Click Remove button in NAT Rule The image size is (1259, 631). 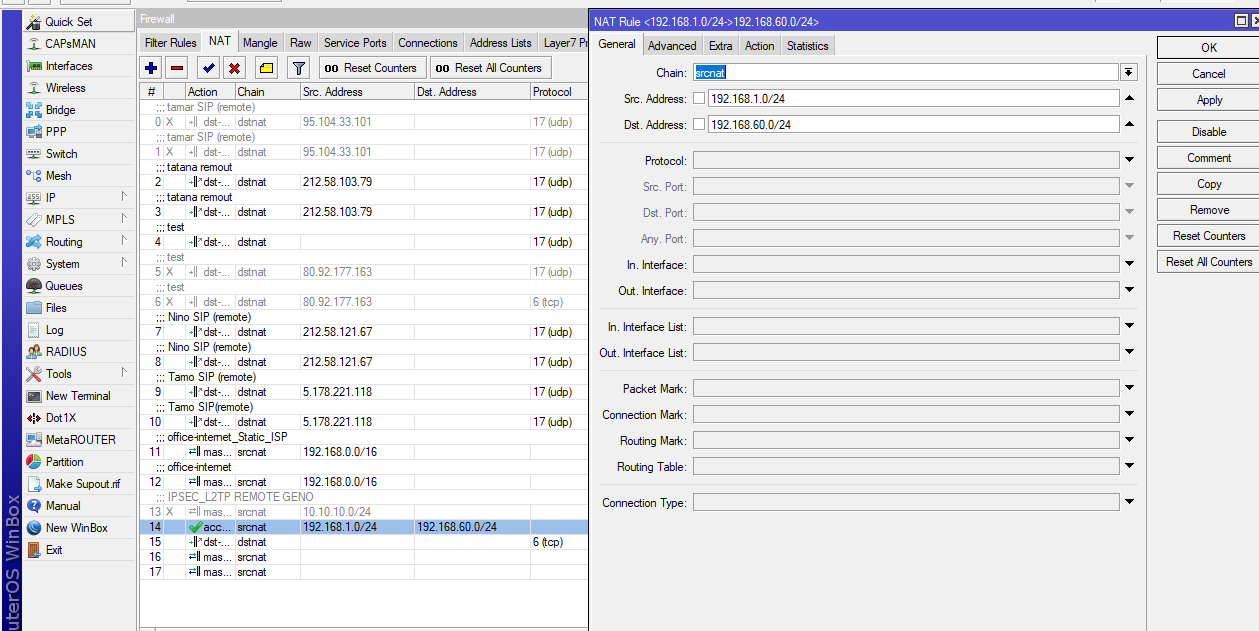tap(1209, 210)
